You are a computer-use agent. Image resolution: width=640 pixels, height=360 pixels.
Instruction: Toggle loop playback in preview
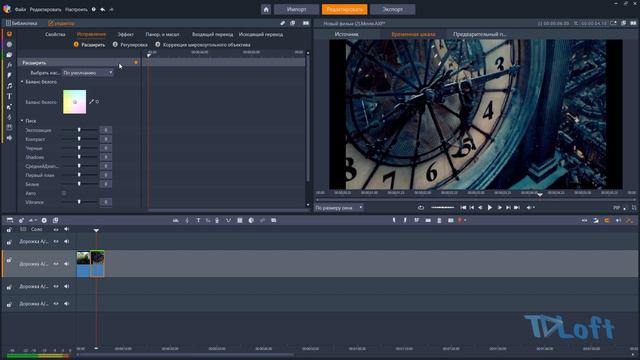click(x=421, y=208)
